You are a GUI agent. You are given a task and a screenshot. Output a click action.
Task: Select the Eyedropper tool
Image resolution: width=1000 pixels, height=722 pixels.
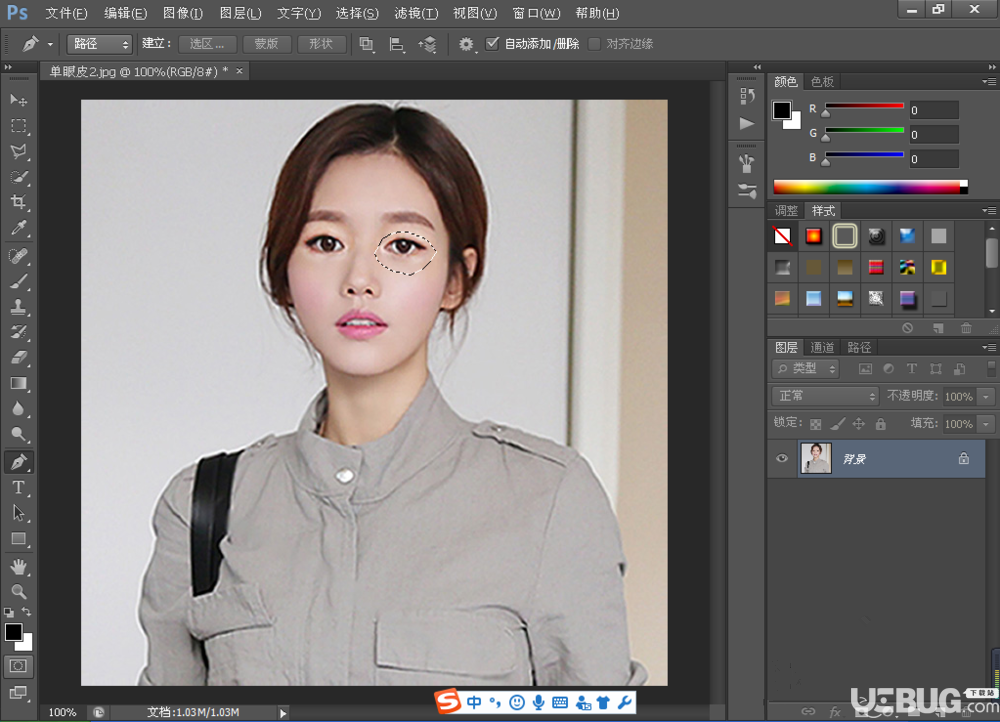(x=18, y=228)
